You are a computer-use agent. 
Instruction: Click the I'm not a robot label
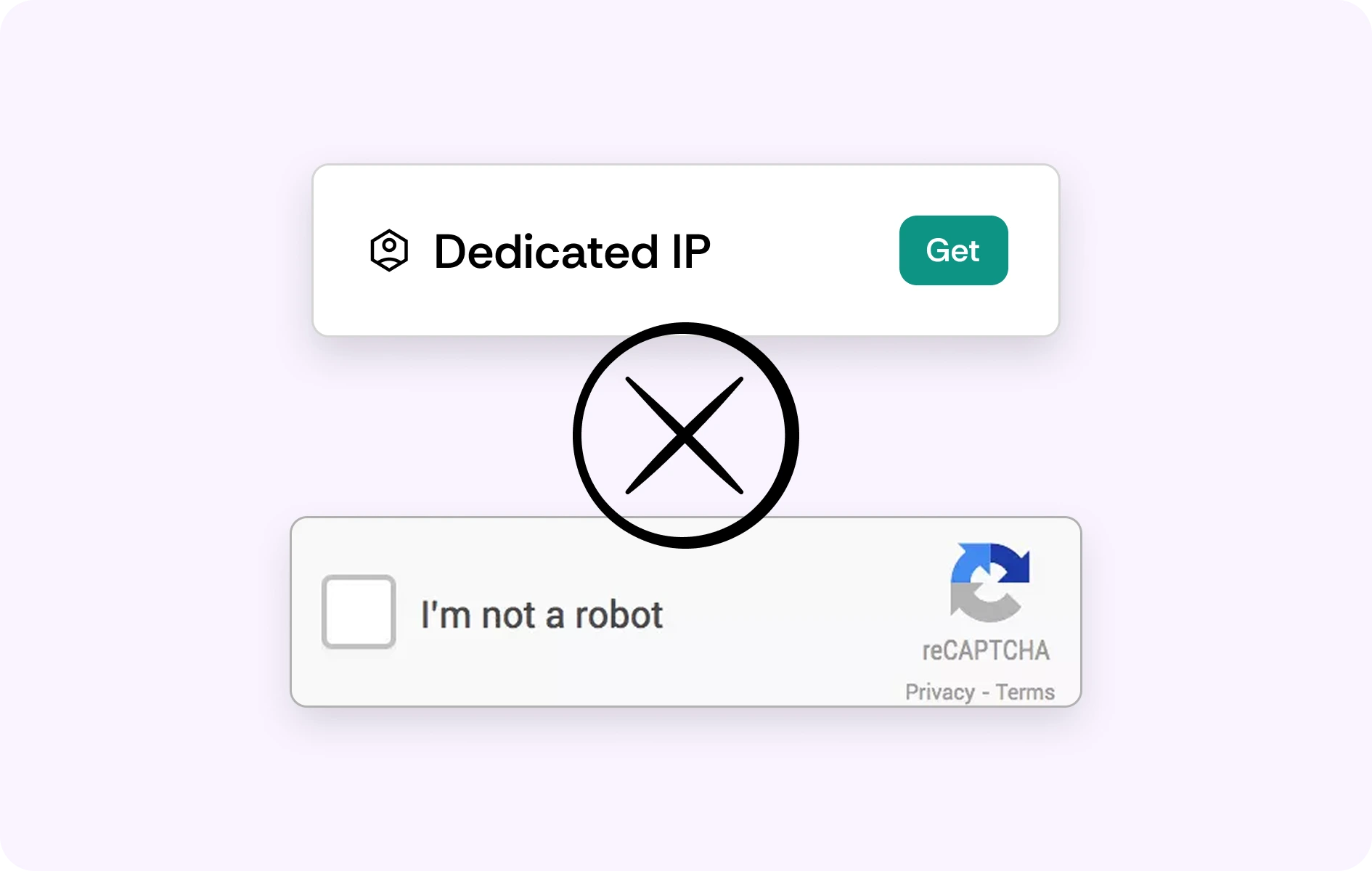point(542,615)
